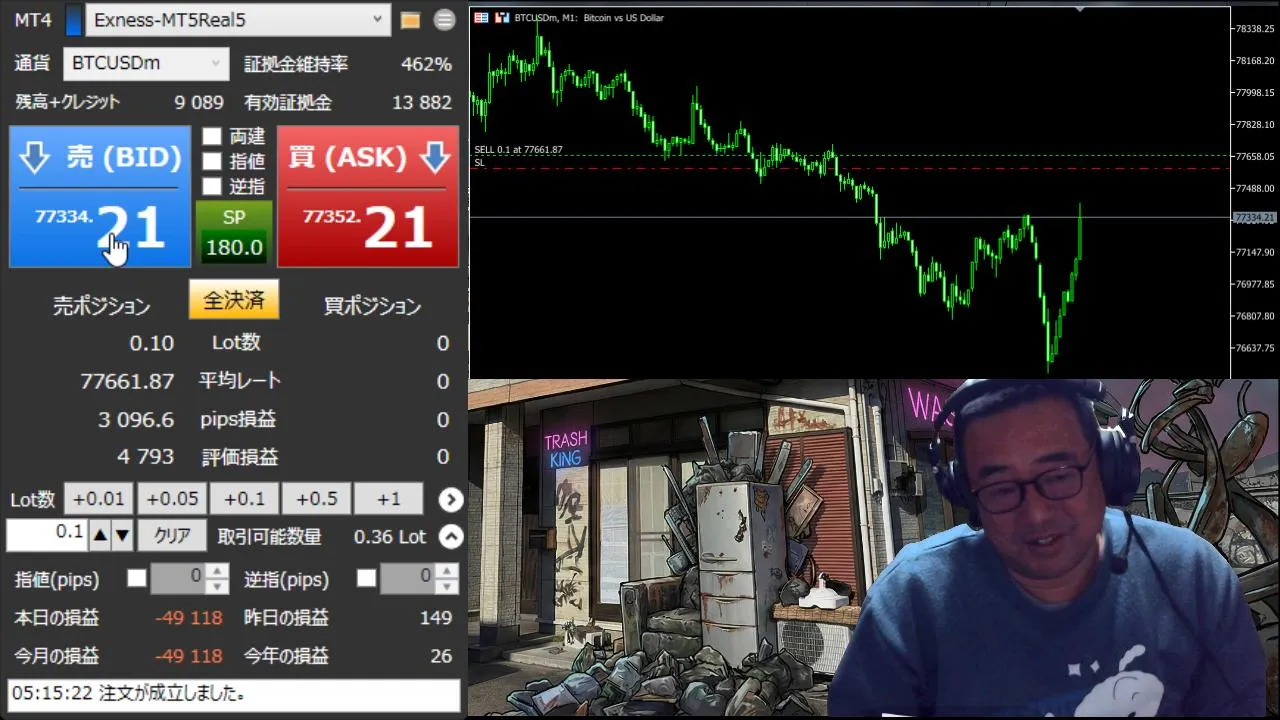Increase 指値(pips) with its up spinner arrow
1280x720 pixels.
[218, 571]
